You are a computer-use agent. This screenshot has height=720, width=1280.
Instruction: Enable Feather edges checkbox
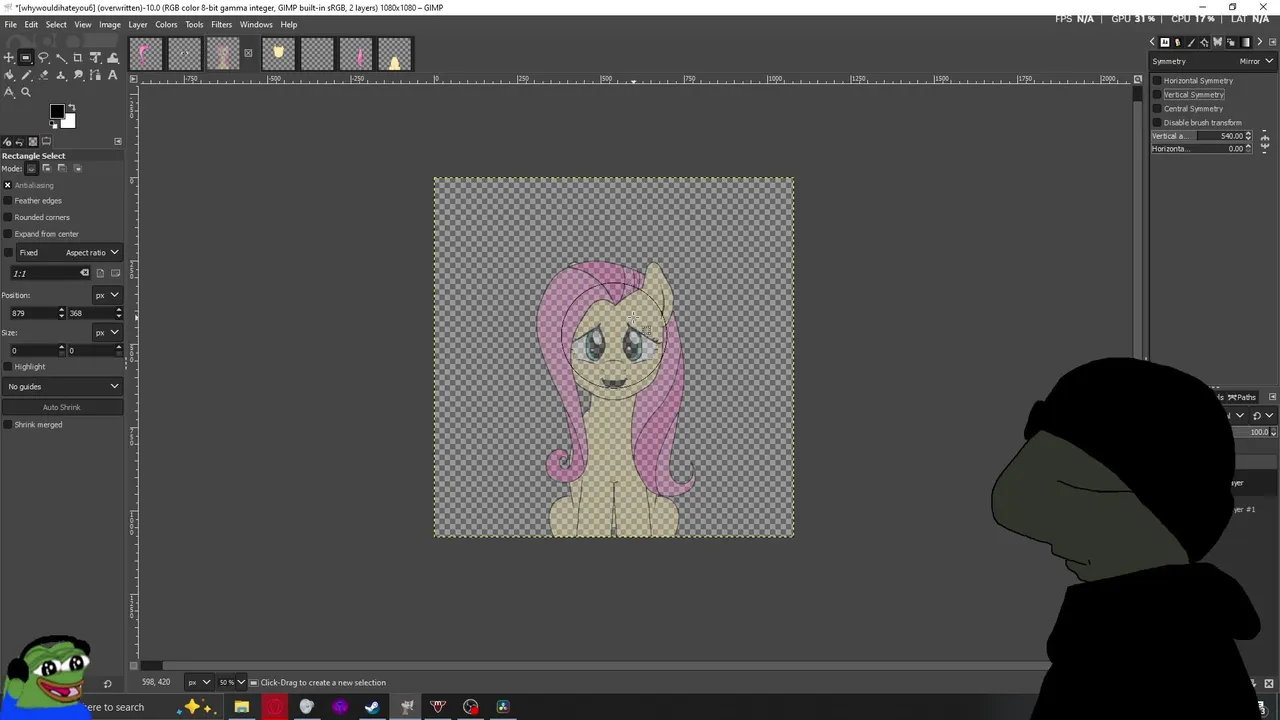[7, 201]
